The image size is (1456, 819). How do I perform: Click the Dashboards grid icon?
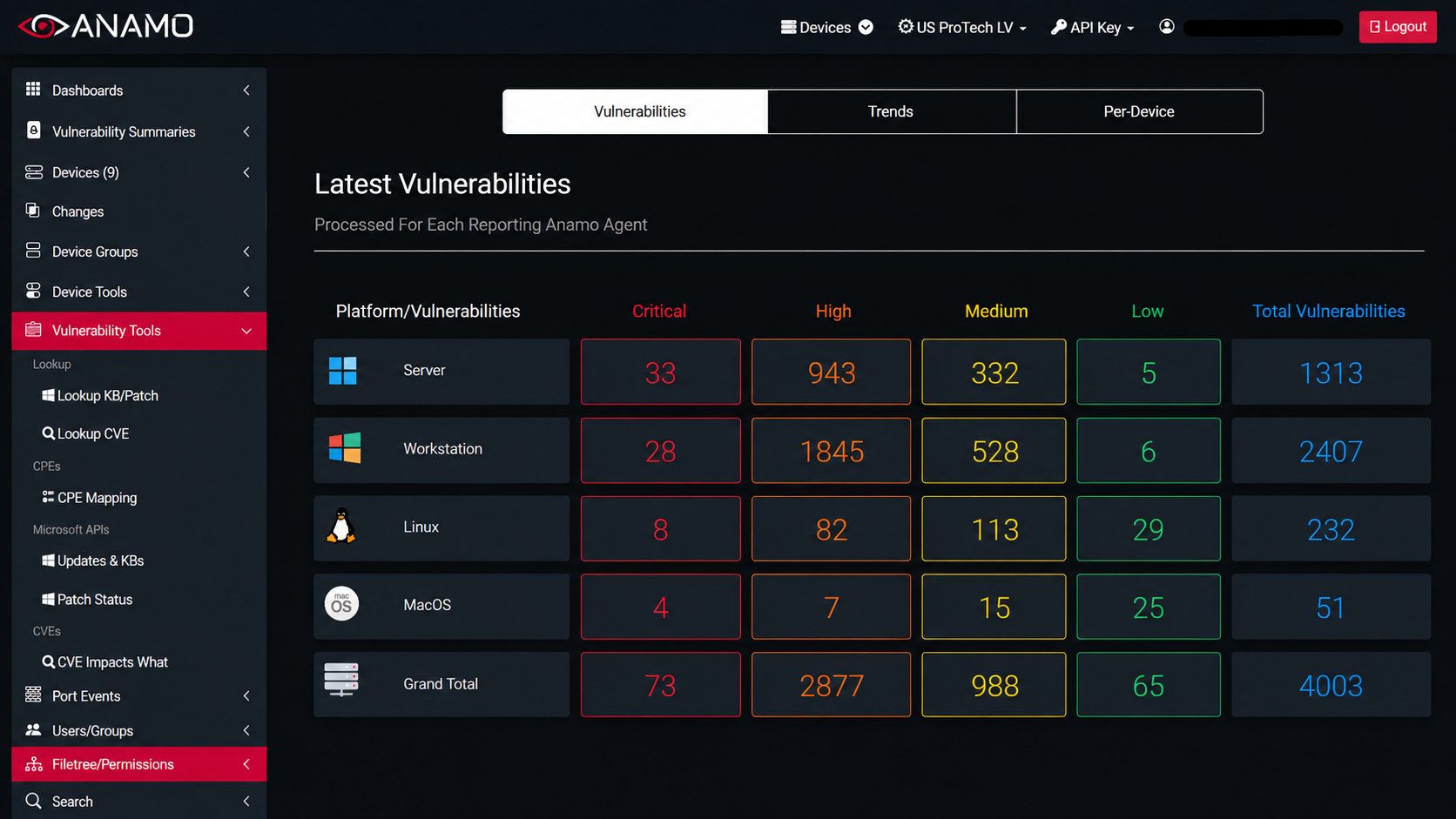[33, 89]
